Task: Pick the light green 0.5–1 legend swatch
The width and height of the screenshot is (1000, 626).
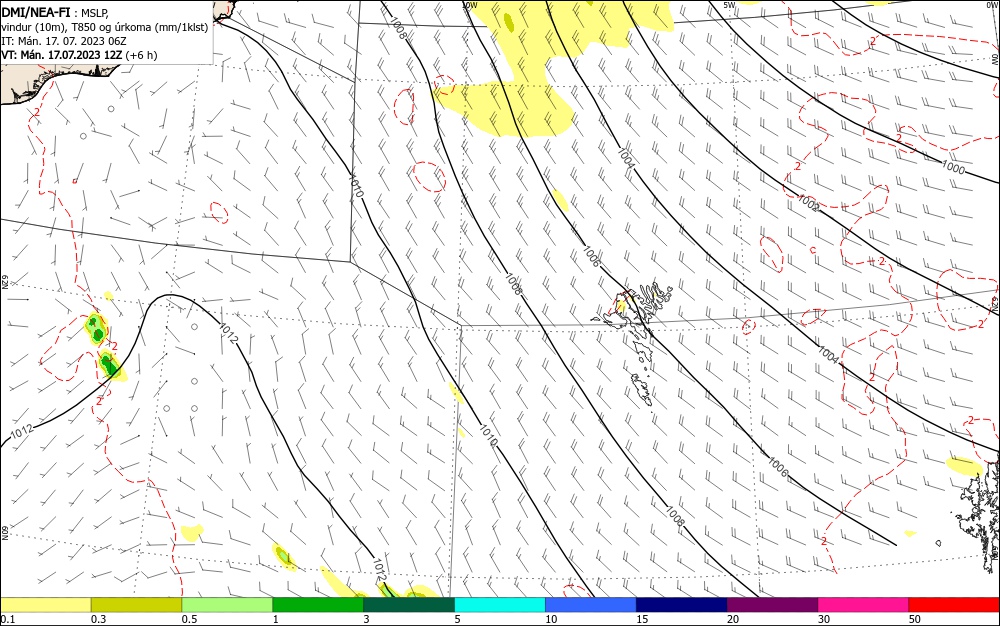Action: pos(227,605)
